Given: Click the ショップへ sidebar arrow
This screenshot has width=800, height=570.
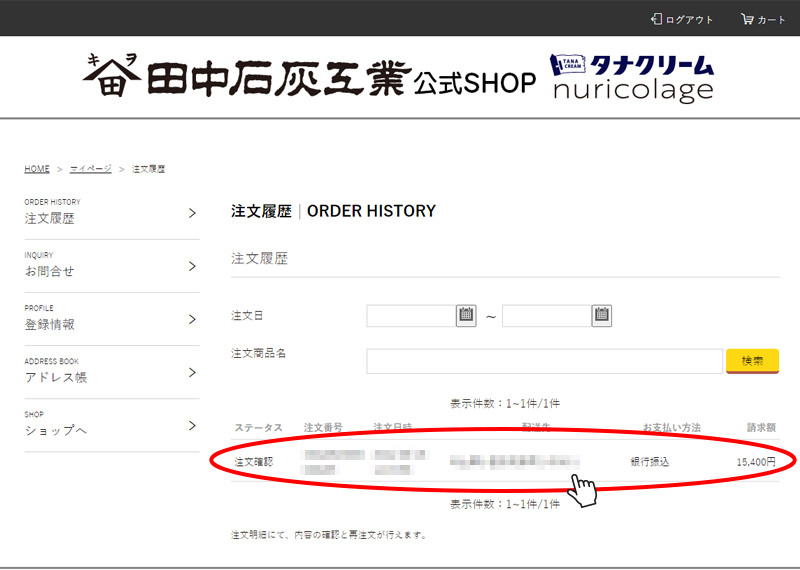Looking at the screenshot, I should [192, 425].
